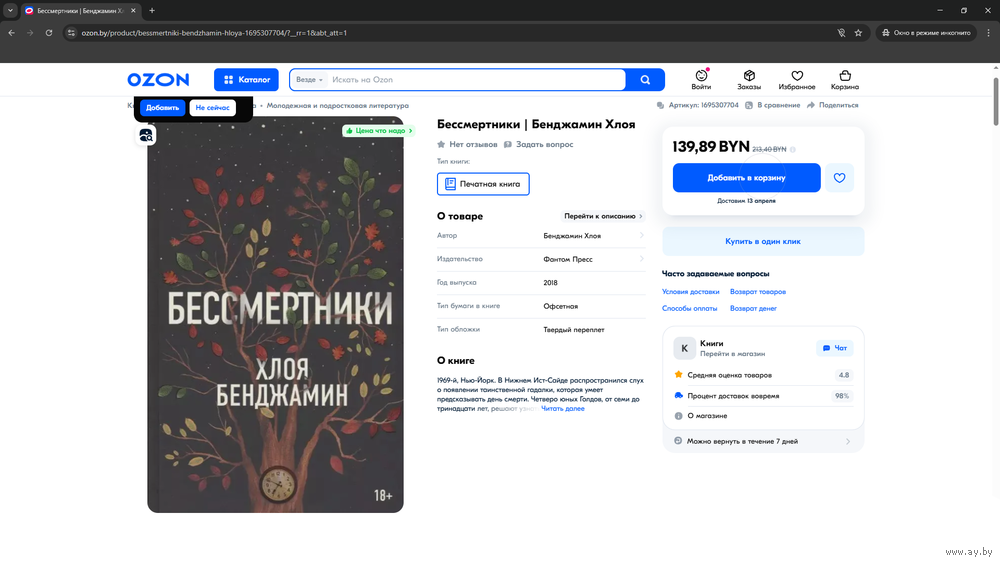Click the 139,89 BYN price
This screenshot has height=563, width=1000.
tap(711, 147)
